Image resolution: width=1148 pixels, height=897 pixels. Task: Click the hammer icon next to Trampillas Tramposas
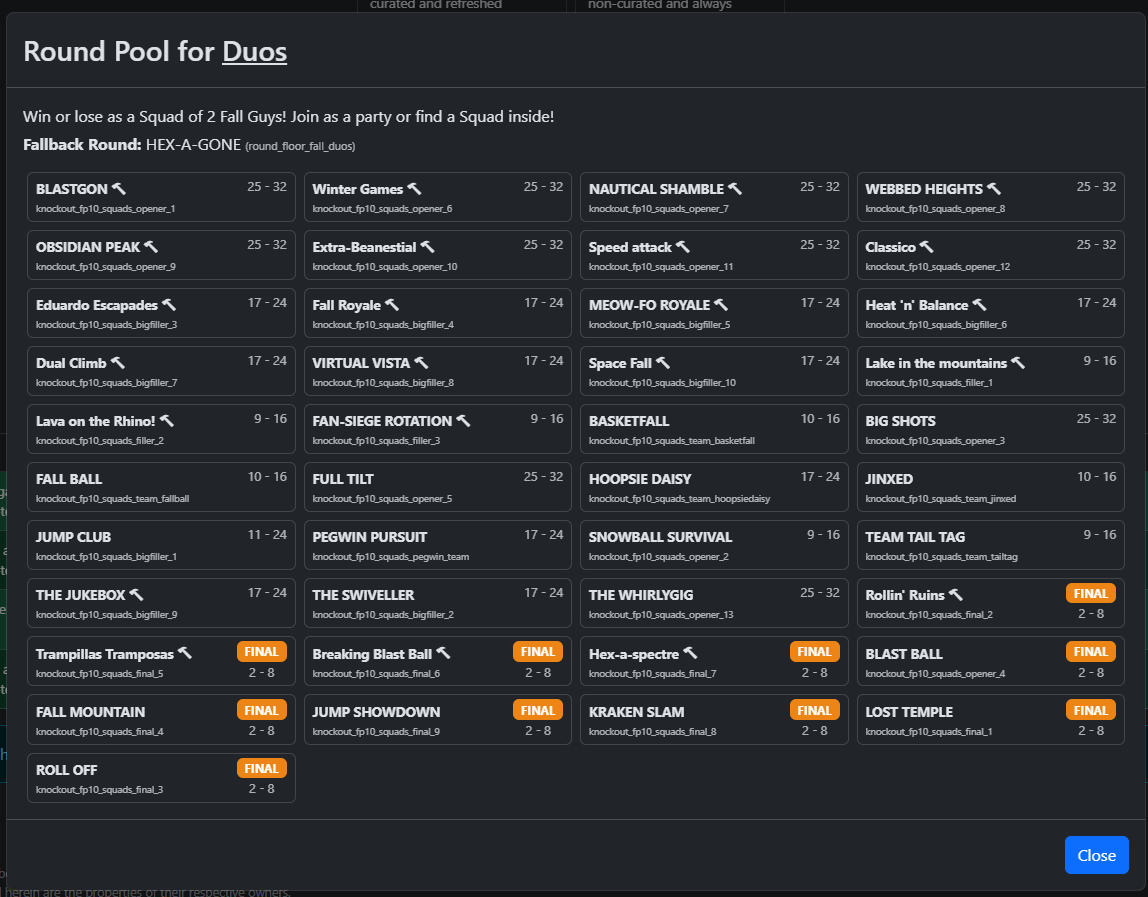pyautogui.click(x=184, y=653)
